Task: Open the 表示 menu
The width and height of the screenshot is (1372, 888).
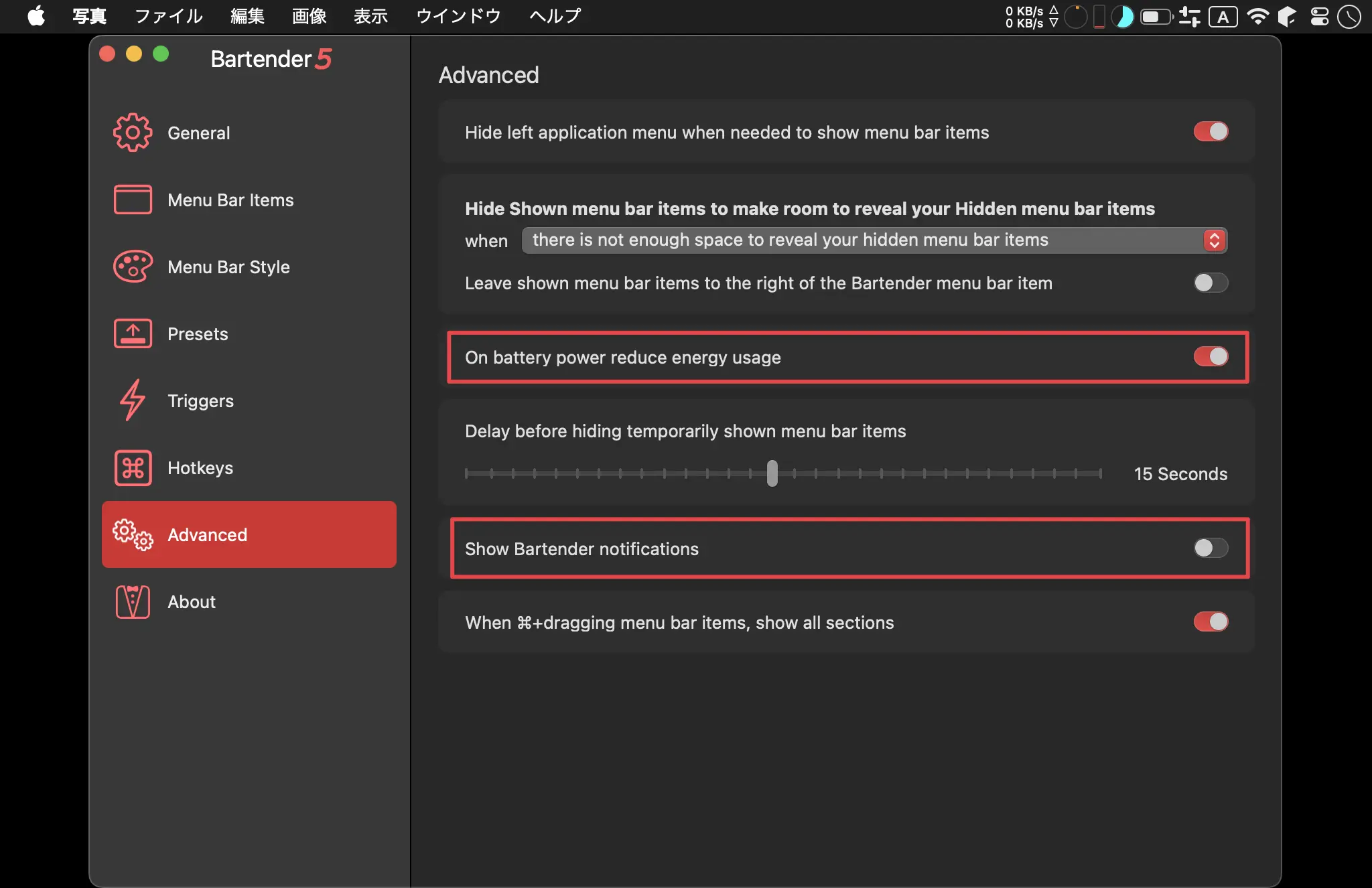Action: click(370, 15)
